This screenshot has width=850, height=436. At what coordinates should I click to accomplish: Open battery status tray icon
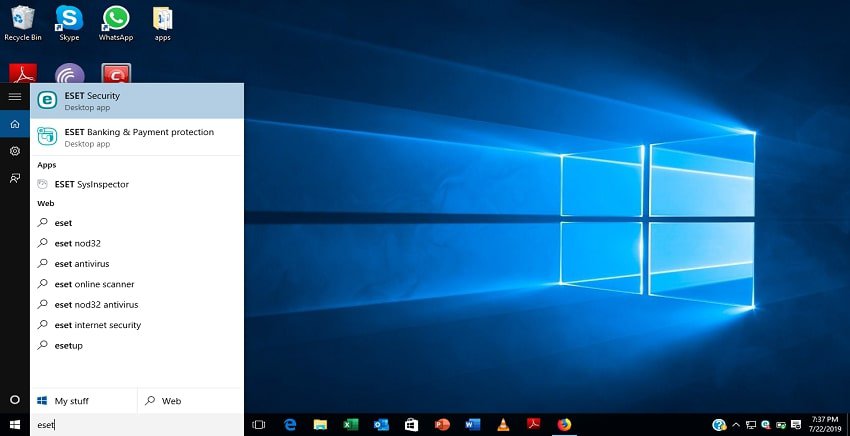(781, 425)
